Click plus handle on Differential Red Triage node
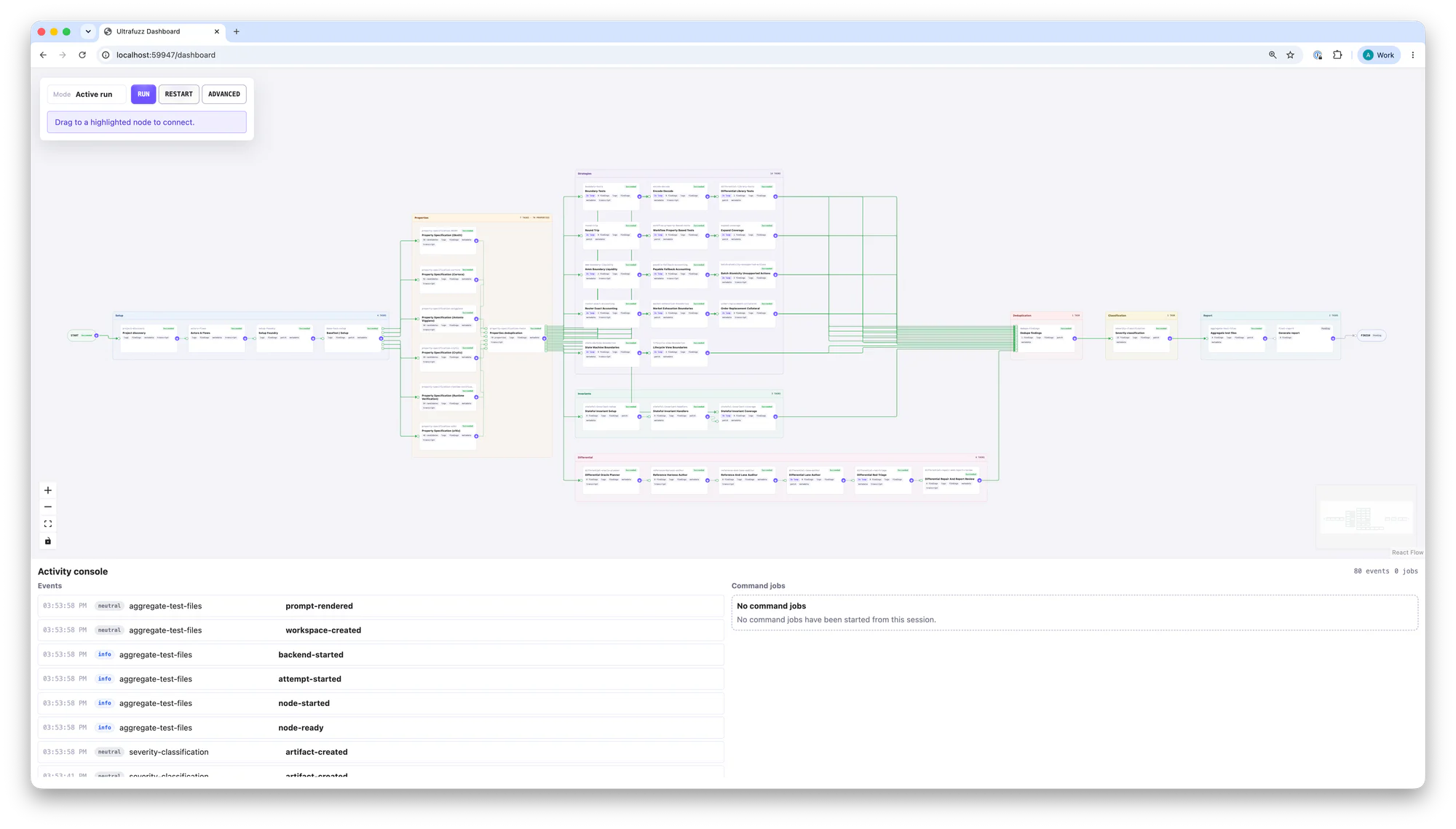1456x829 pixels. (x=911, y=480)
